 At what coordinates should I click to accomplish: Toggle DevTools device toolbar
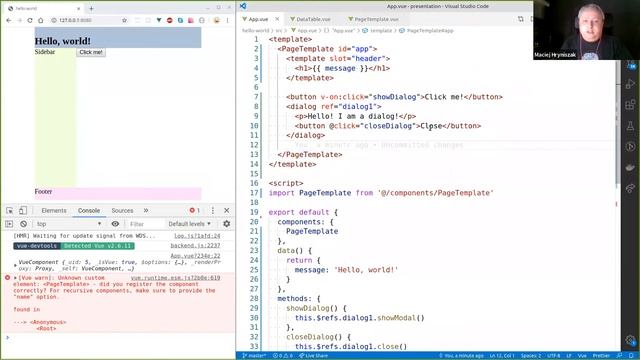coord(23,211)
